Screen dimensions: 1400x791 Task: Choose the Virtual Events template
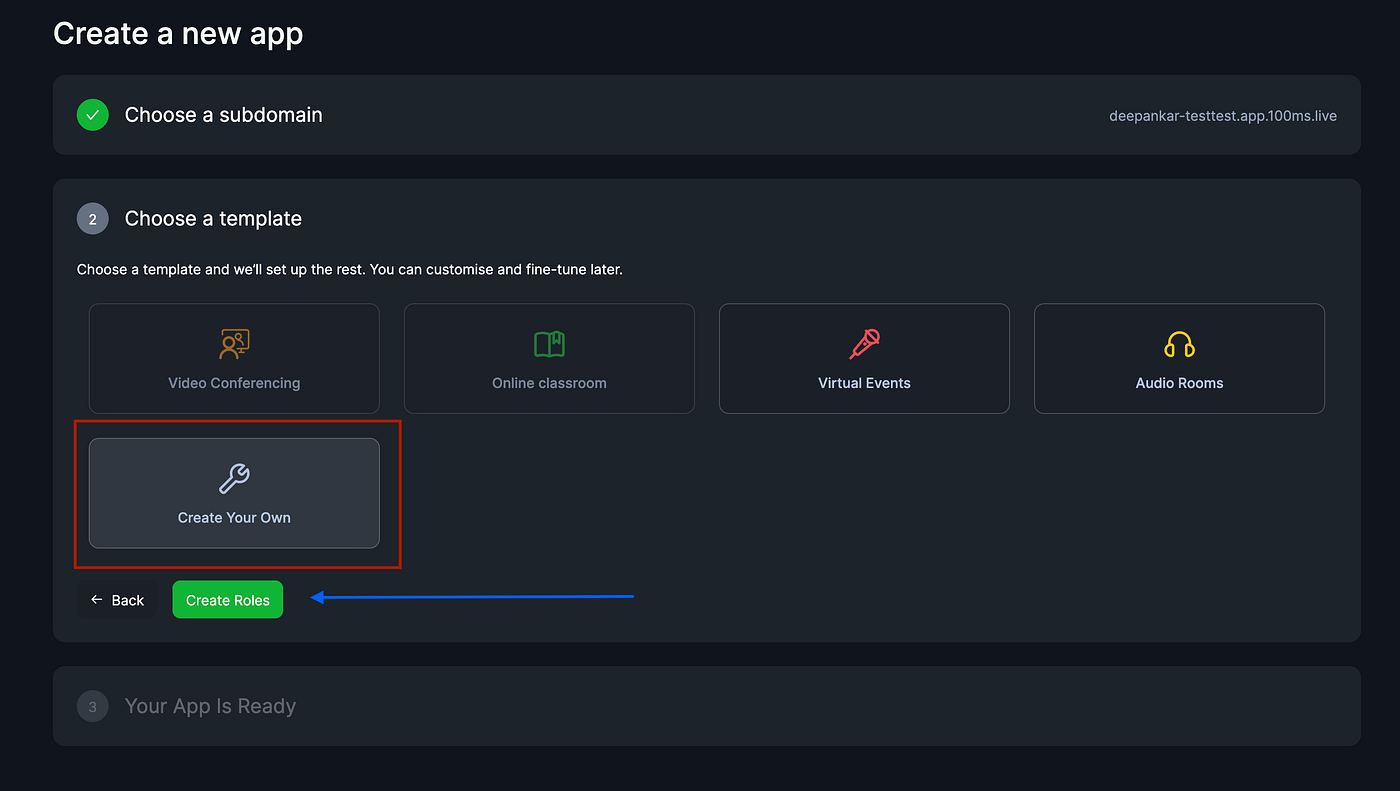863,358
